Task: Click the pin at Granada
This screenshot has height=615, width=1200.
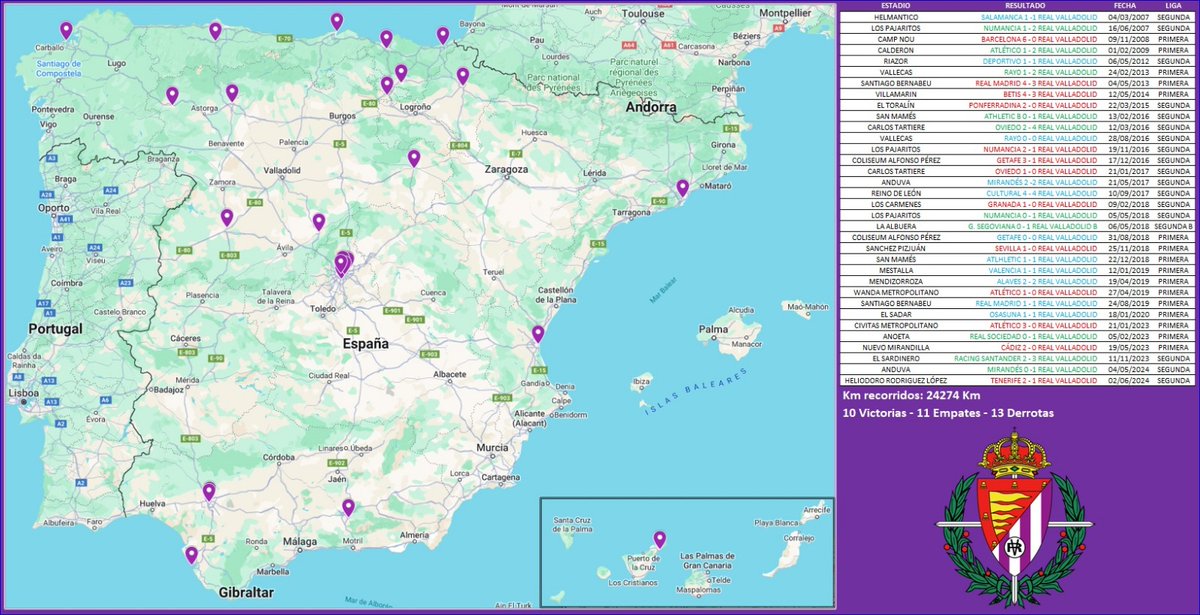Action: (x=348, y=507)
